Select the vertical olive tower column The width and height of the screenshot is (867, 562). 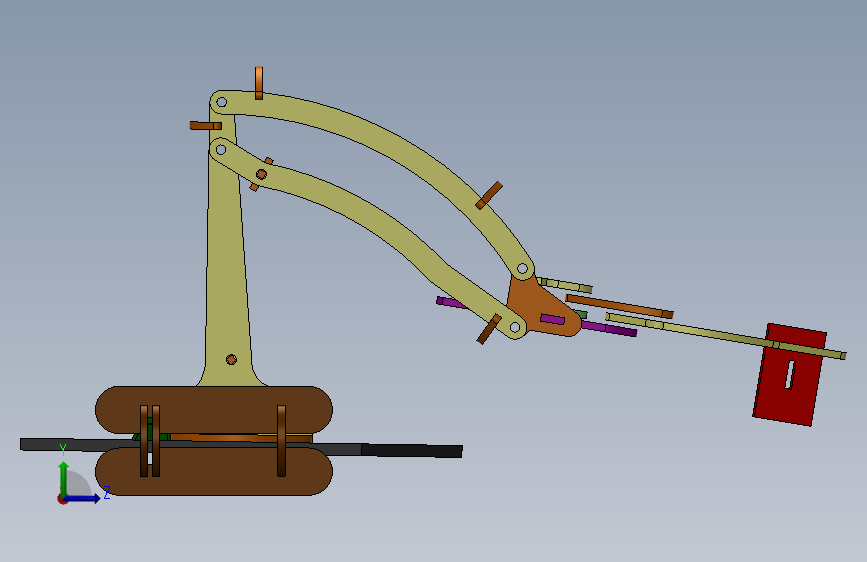pos(227,266)
